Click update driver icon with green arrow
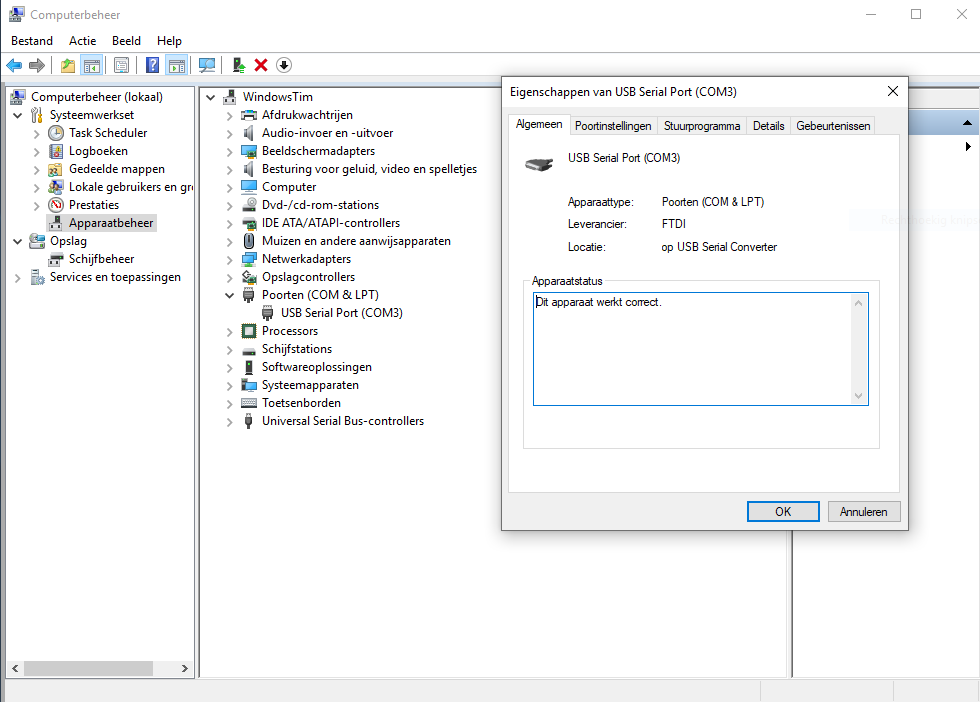 (238, 65)
